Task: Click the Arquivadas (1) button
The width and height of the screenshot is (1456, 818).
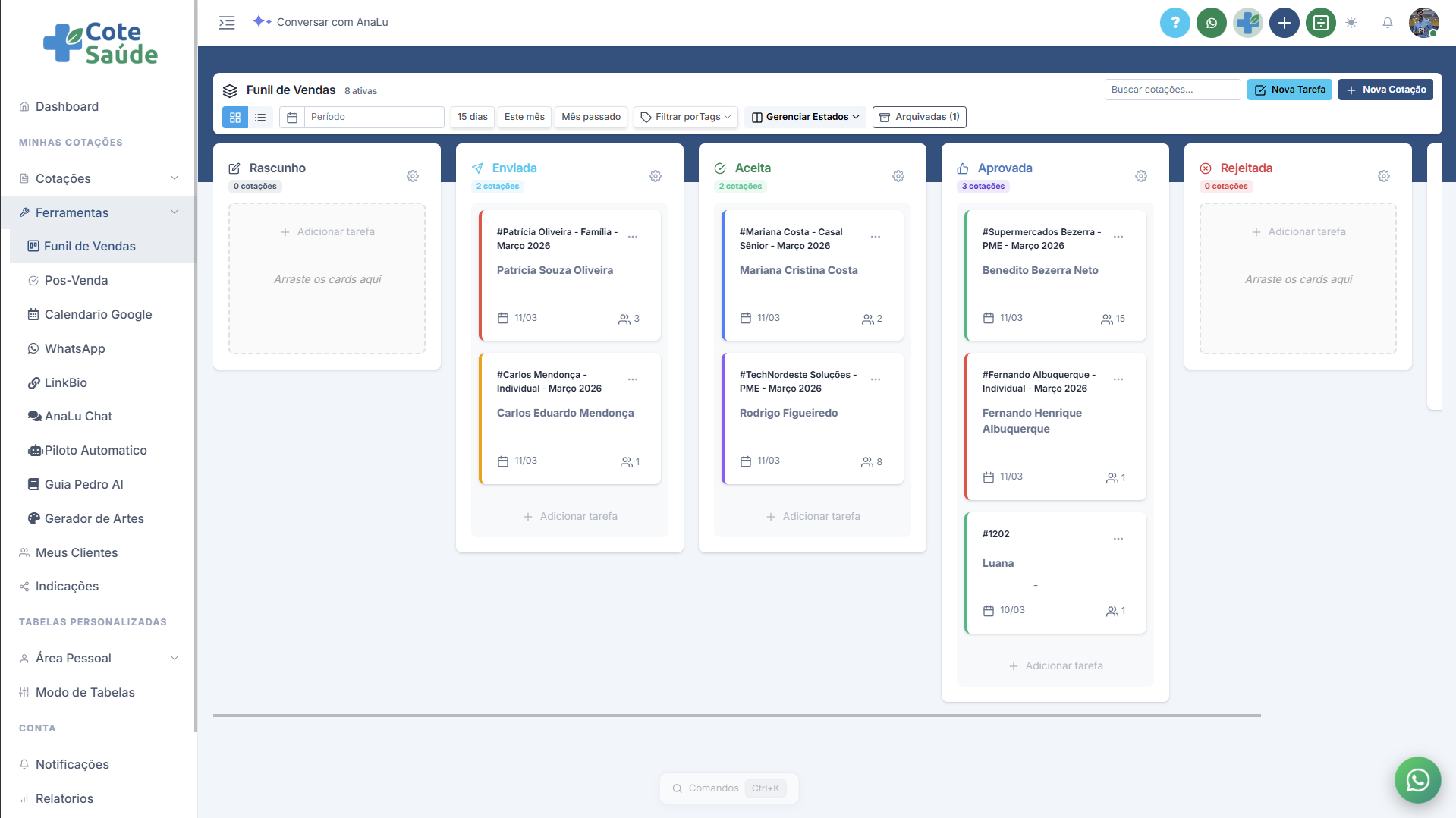Action: 919,117
